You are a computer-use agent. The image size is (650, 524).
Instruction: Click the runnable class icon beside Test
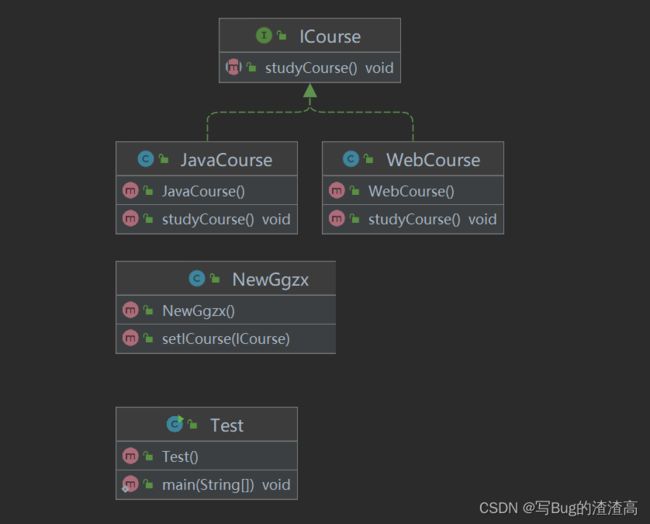[x=175, y=424]
